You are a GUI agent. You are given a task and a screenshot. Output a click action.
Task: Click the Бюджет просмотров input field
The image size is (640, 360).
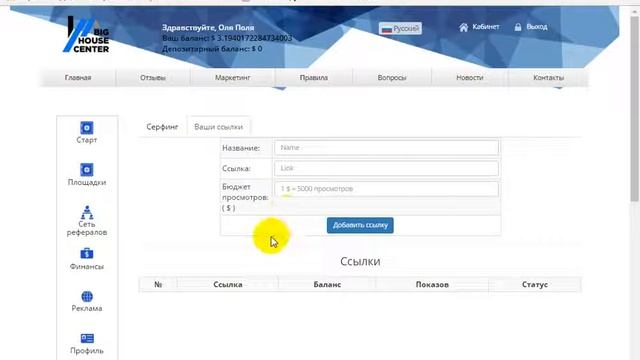point(387,189)
